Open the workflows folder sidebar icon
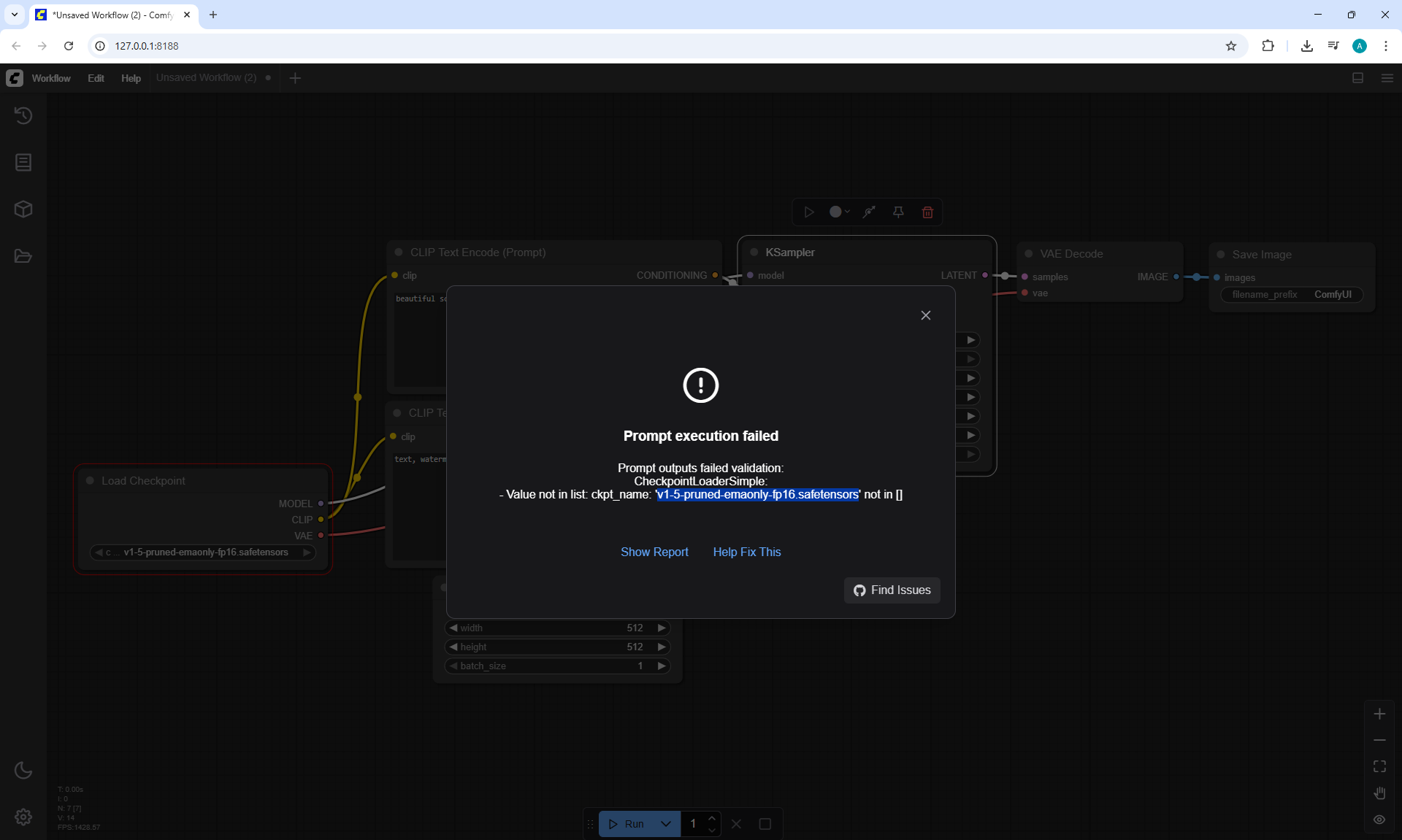Screen dimensions: 1402x840 point(23,256)
